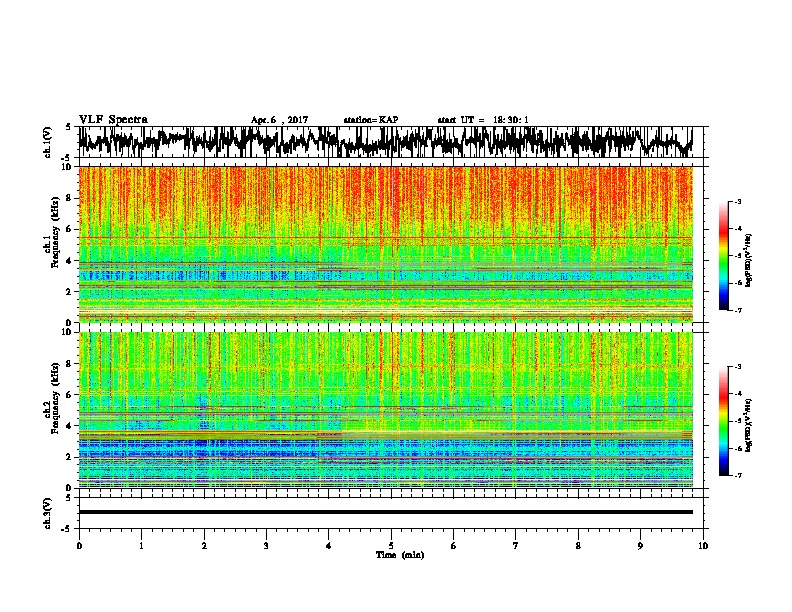This screenshot has width=792, height=612.
Task: Click time axis tick label "1"
Action: (x=141, y=546)
